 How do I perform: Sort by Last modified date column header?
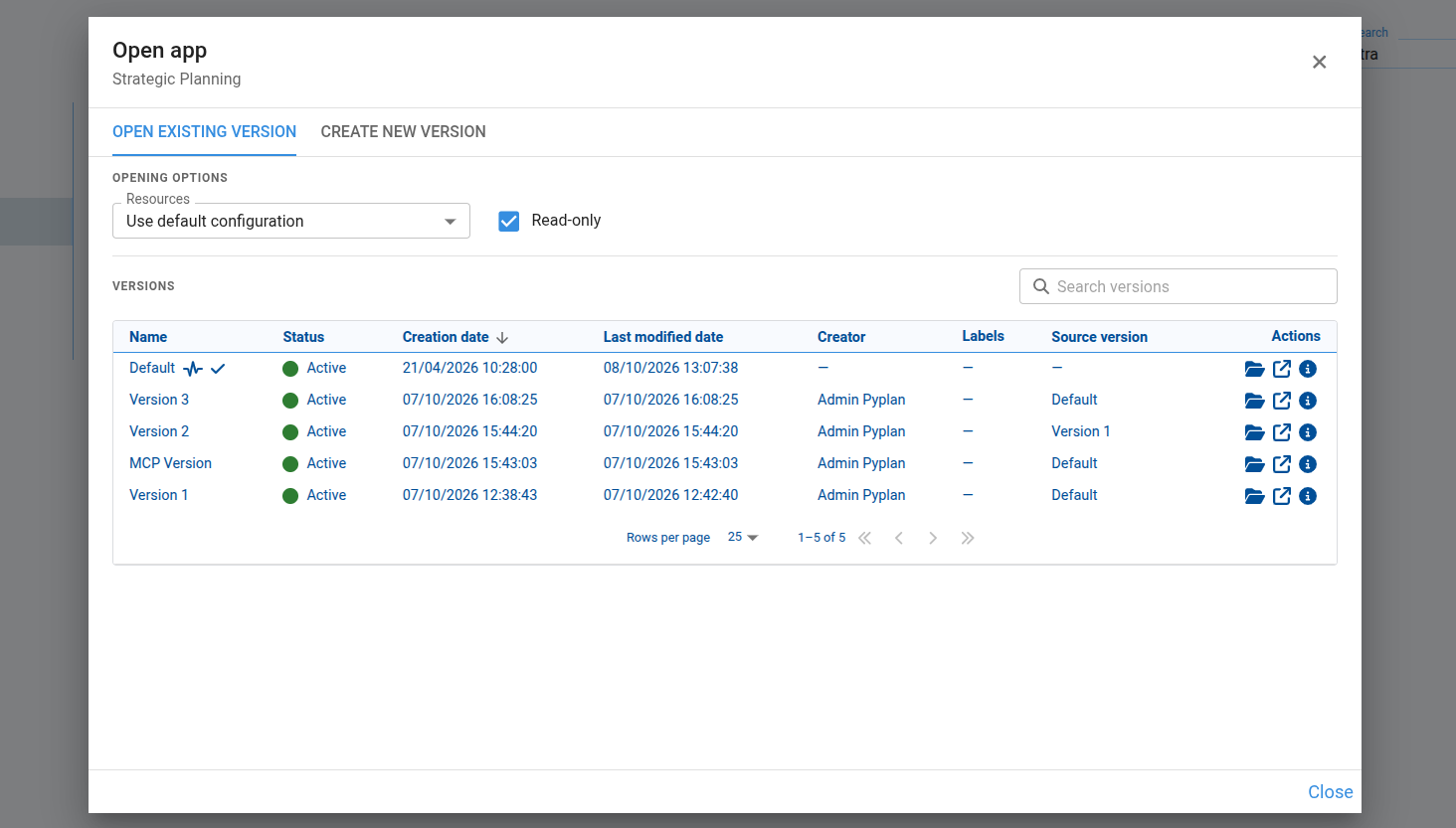tap(663, 337)
